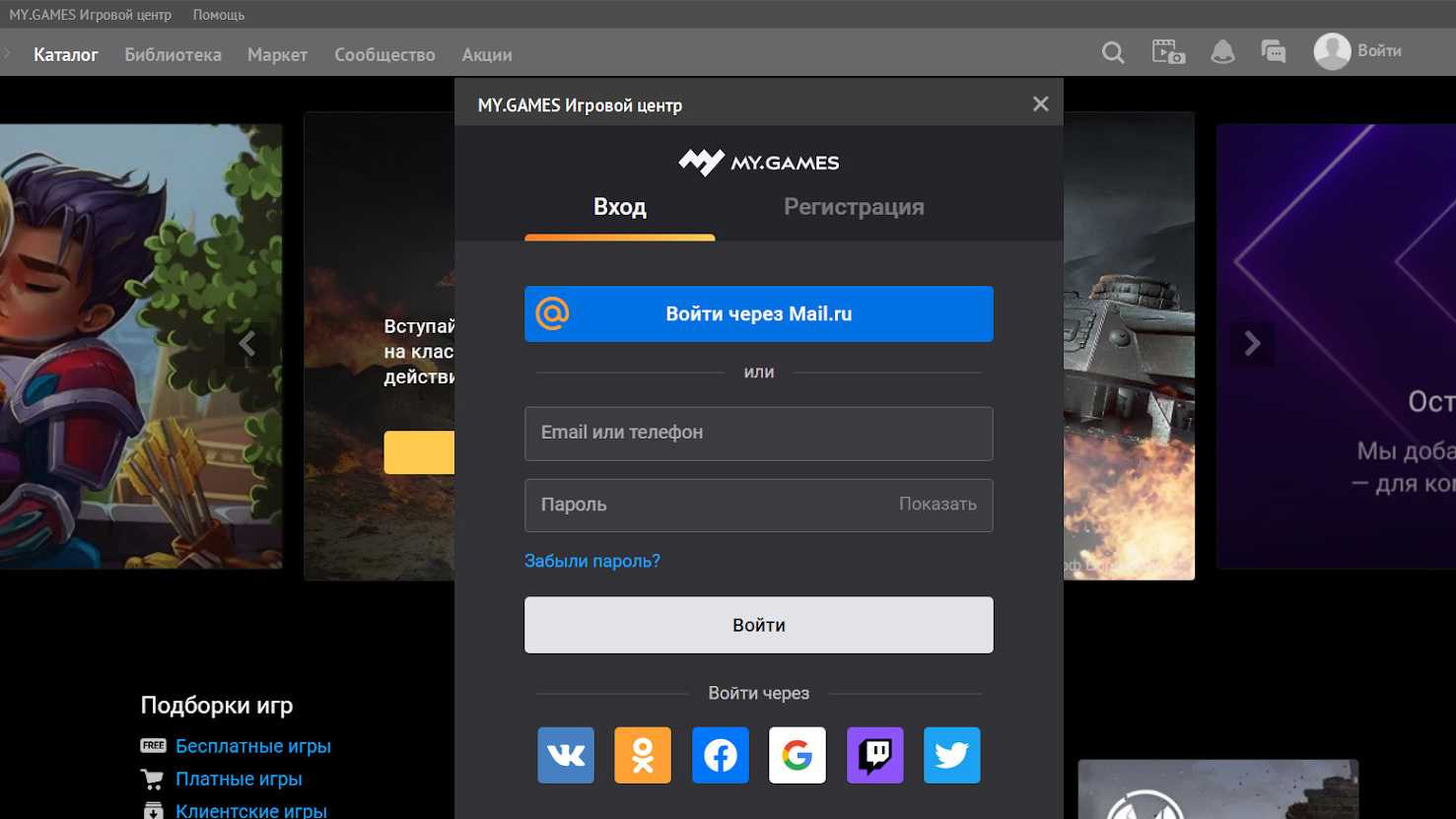Open Библиотека menu item
Image resolution: width=1456 pixels, height=819 pixels.
173,55
